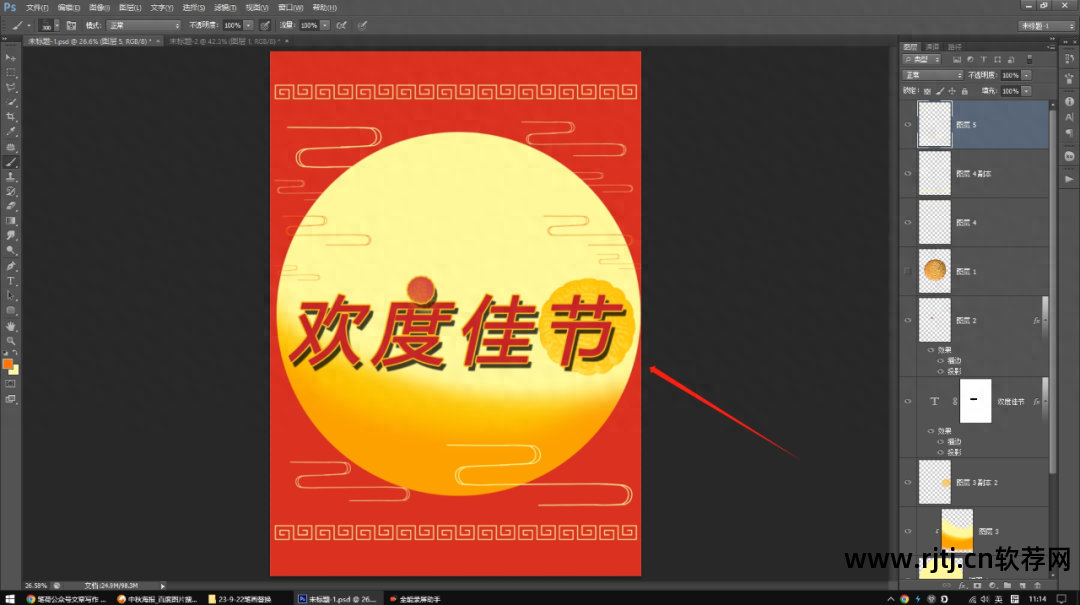The image size is (1080, 605).
Task: Switch to the 通道 panel tab
Action: click(x=932, y=46)
